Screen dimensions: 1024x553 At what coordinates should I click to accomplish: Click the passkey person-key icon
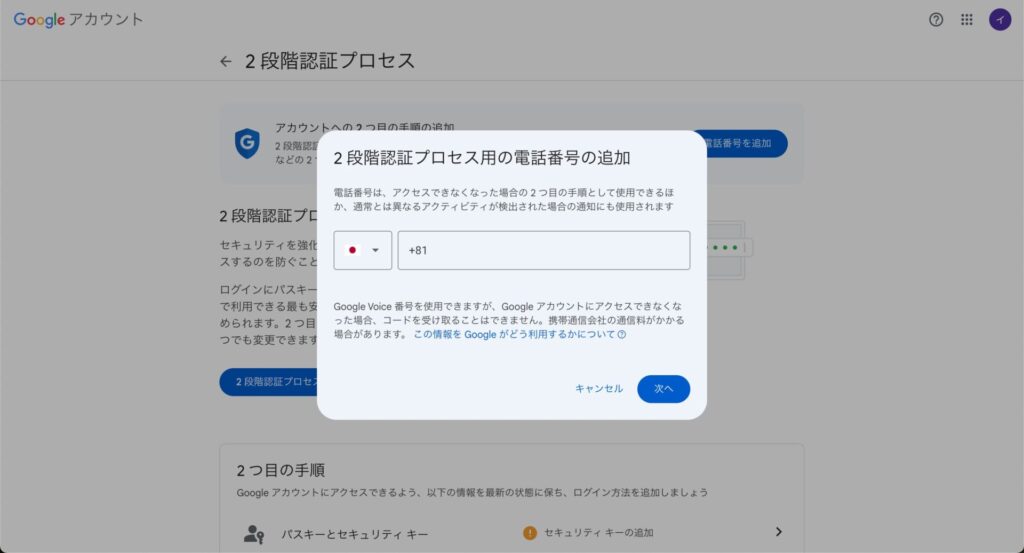[x=253, y=534]
